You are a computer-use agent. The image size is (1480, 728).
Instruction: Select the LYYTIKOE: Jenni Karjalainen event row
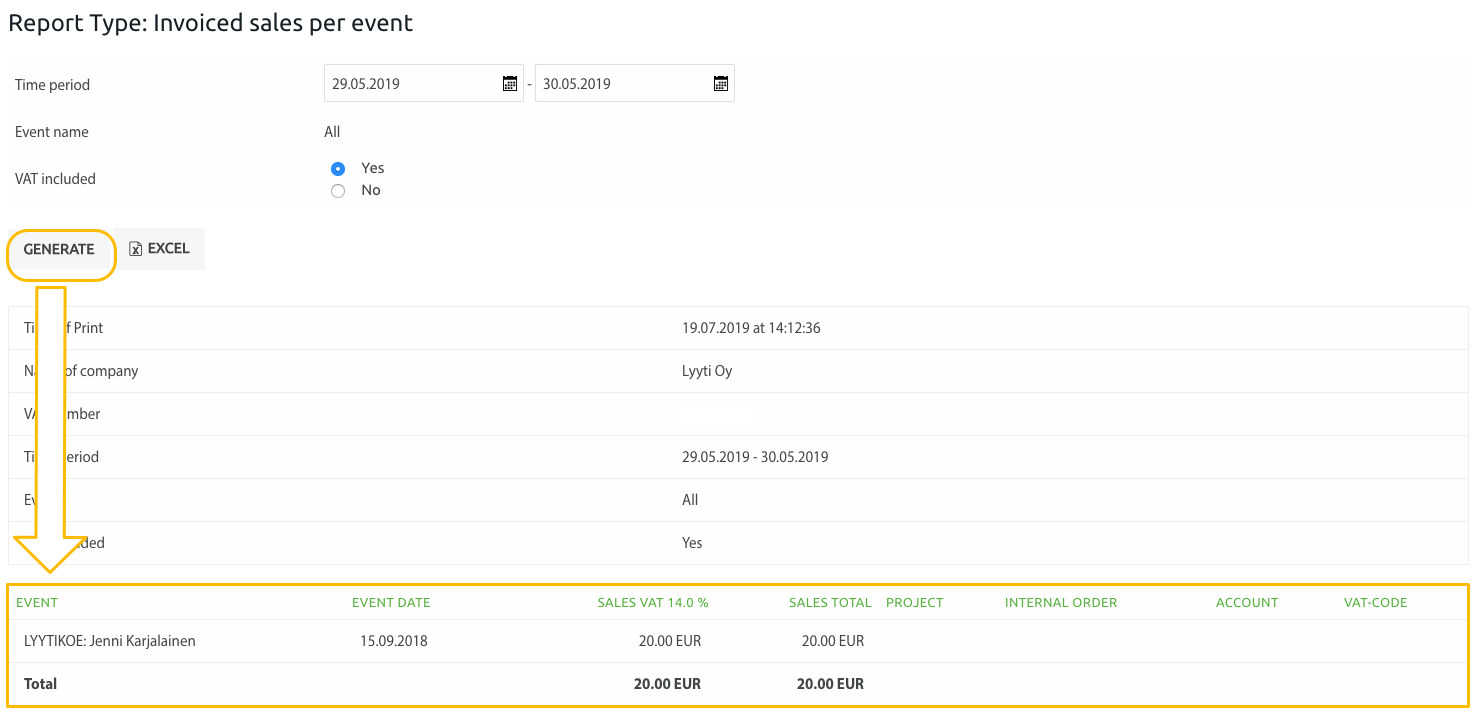coord(738,641)
